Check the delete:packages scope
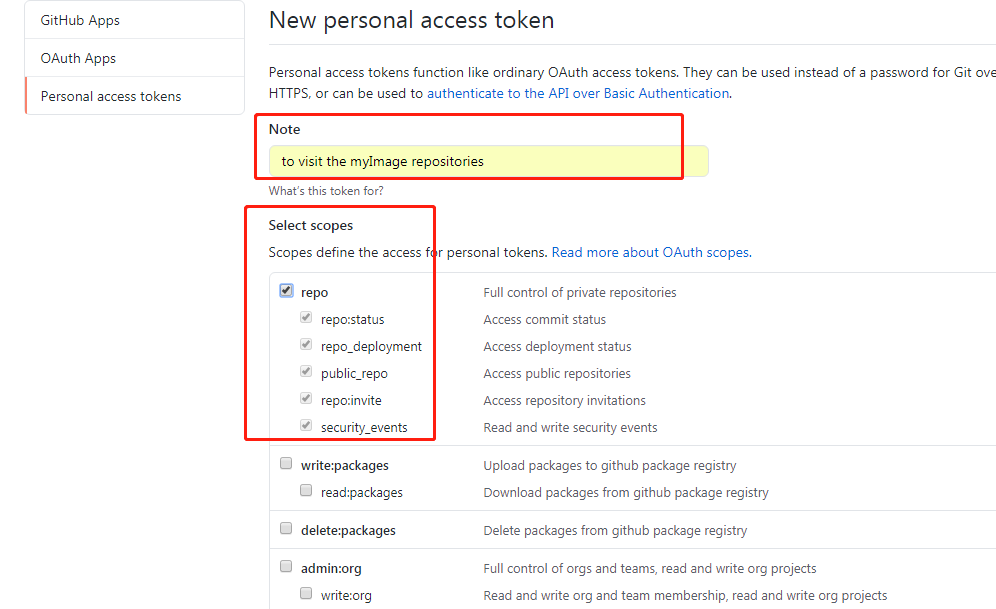Screen dimensions: 996x609 point(286,528)
